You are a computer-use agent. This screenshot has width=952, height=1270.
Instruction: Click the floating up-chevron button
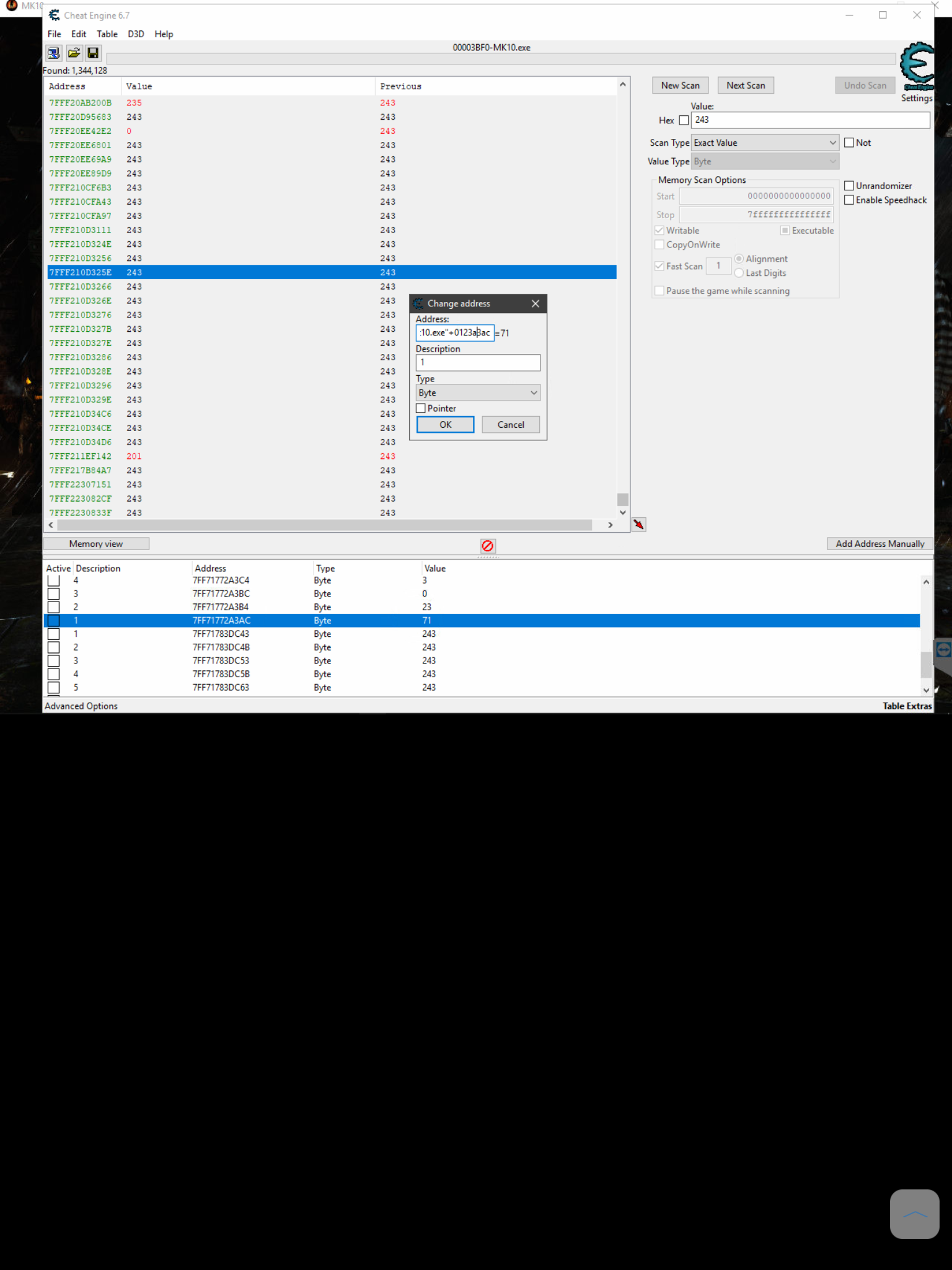(914, 1214)
